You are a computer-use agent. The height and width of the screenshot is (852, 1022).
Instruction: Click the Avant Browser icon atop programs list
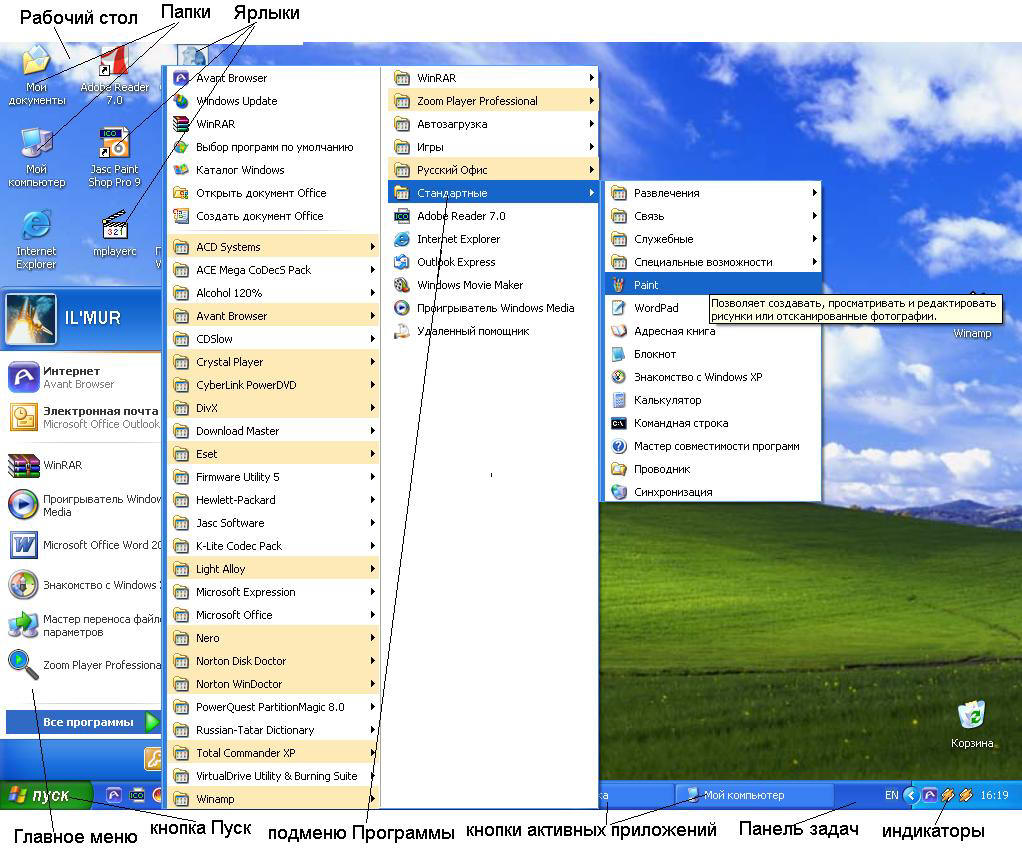[x=181, y=78]
